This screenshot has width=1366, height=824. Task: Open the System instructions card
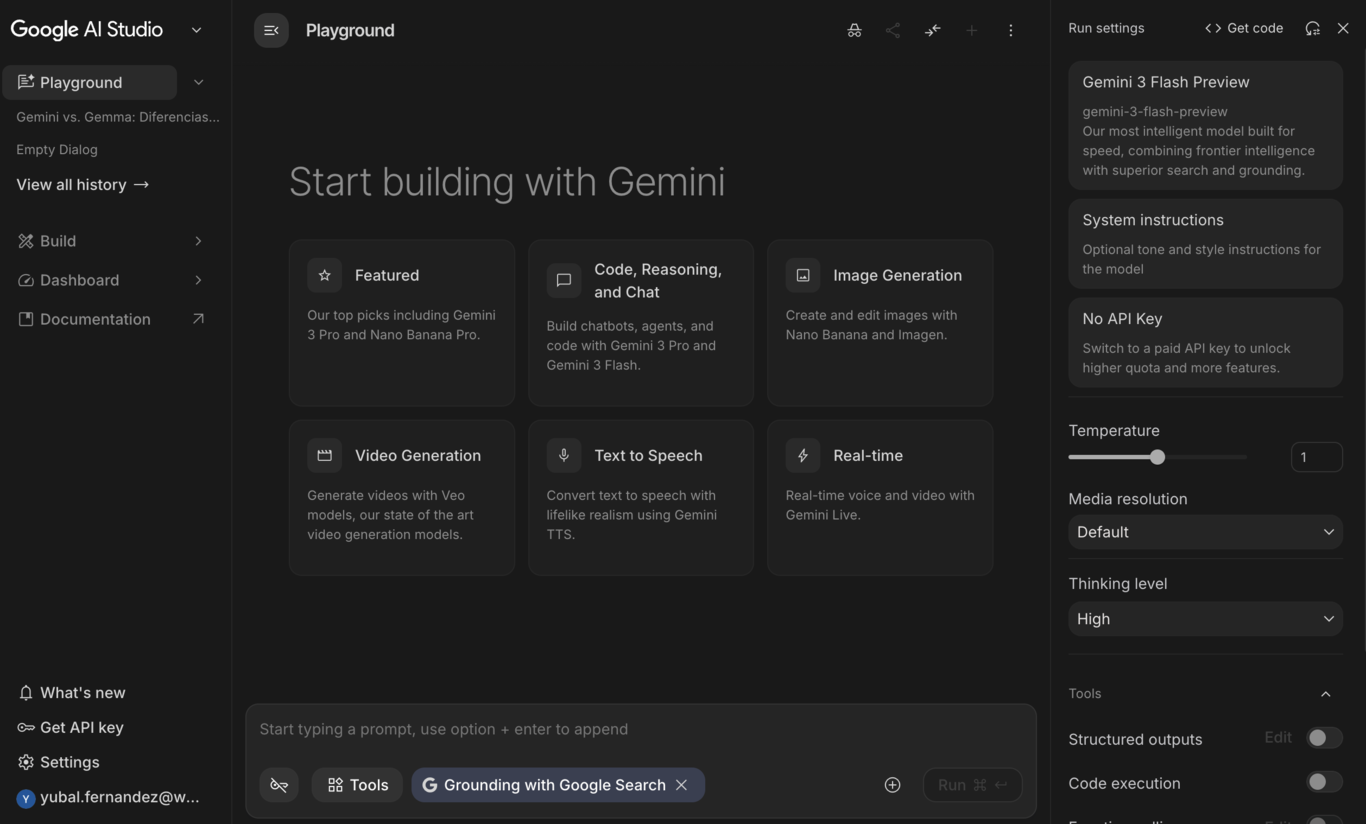[1205, 244]
